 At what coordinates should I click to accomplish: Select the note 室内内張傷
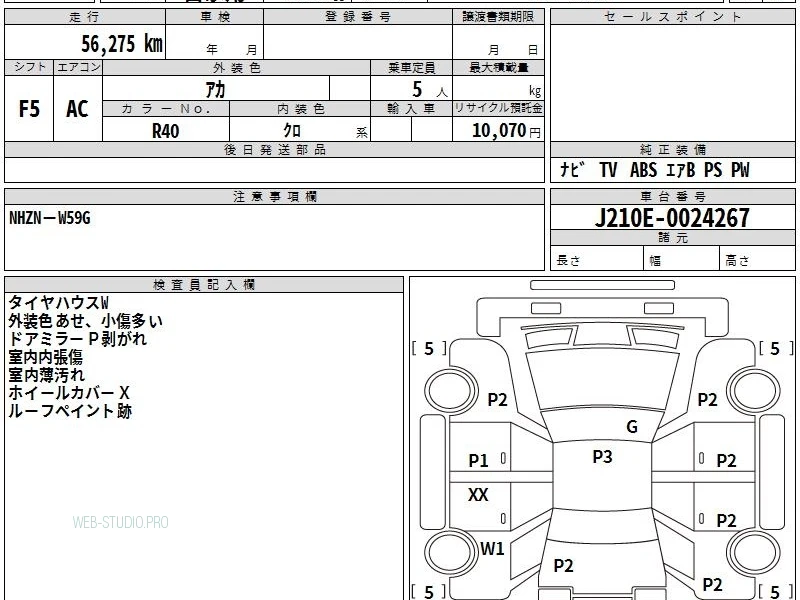[45, 357]
